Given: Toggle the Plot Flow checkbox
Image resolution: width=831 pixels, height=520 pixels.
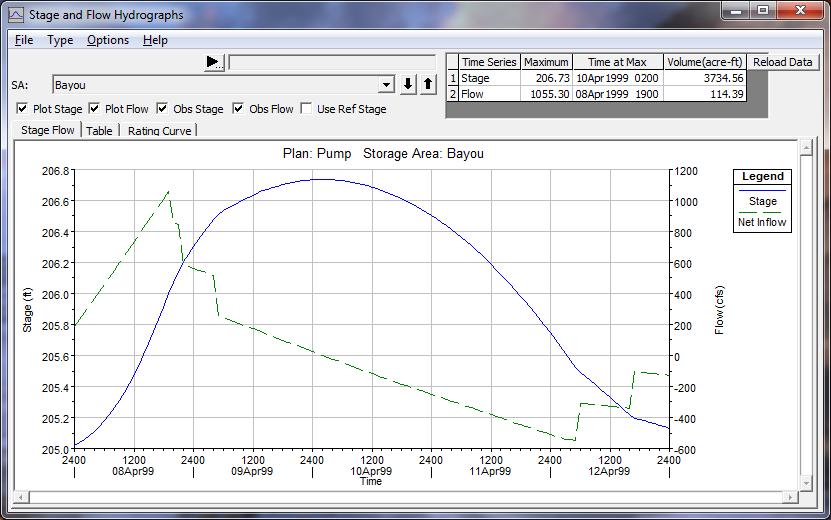Looking at the screenshot, I should tap(95, 109).
